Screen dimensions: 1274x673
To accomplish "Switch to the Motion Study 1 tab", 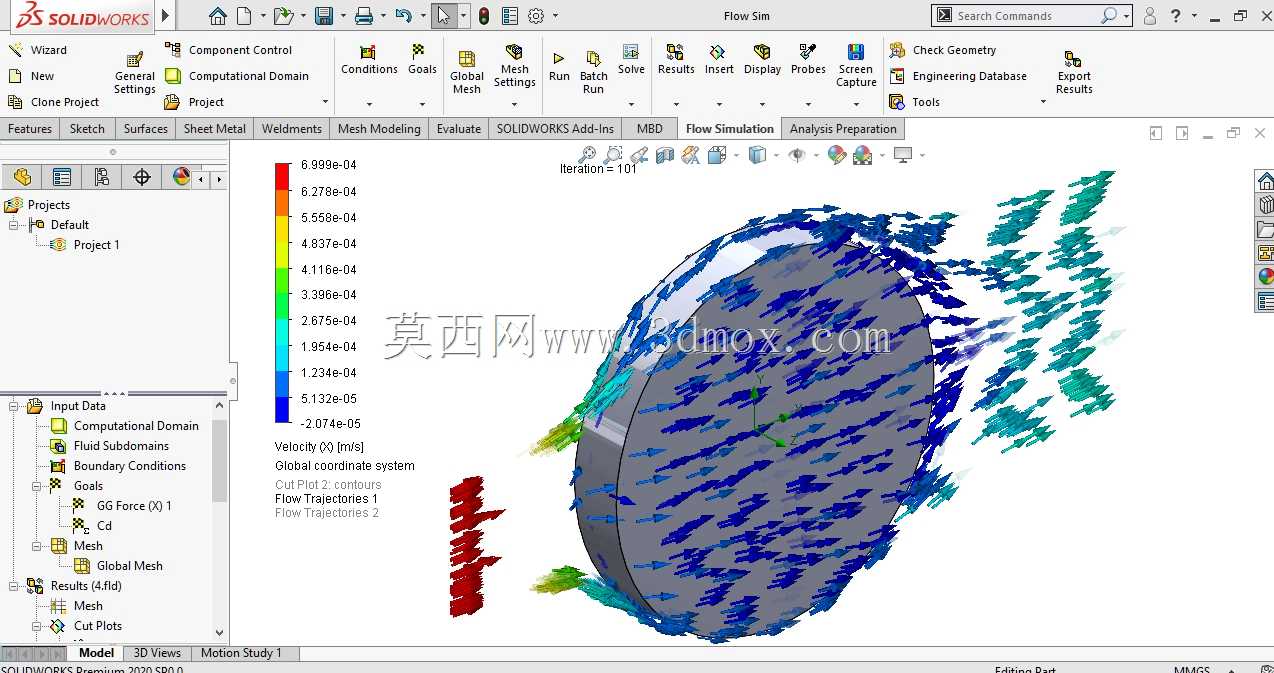I will pyautogui.click(x=241, y=653).
